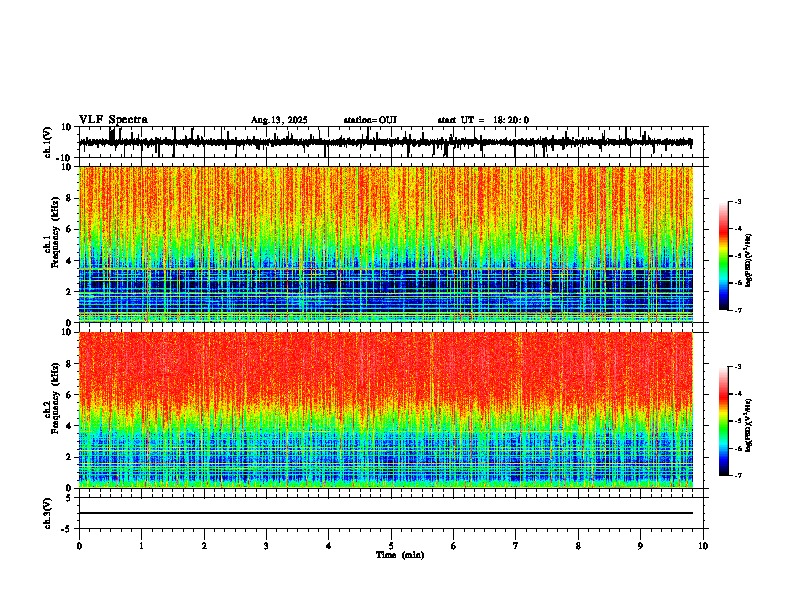Click the ch.1 color bar '-3' label
This screenshot has height=612, width=792.
(x=737, y=202)
